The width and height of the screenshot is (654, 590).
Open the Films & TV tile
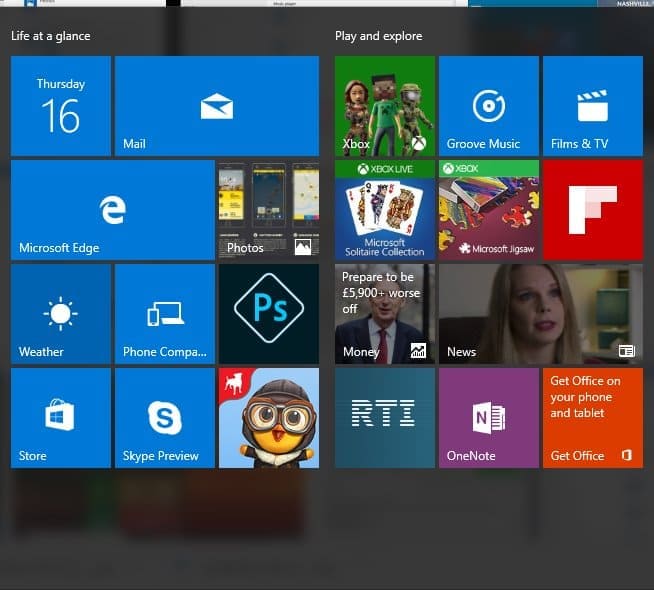[593, 106]
